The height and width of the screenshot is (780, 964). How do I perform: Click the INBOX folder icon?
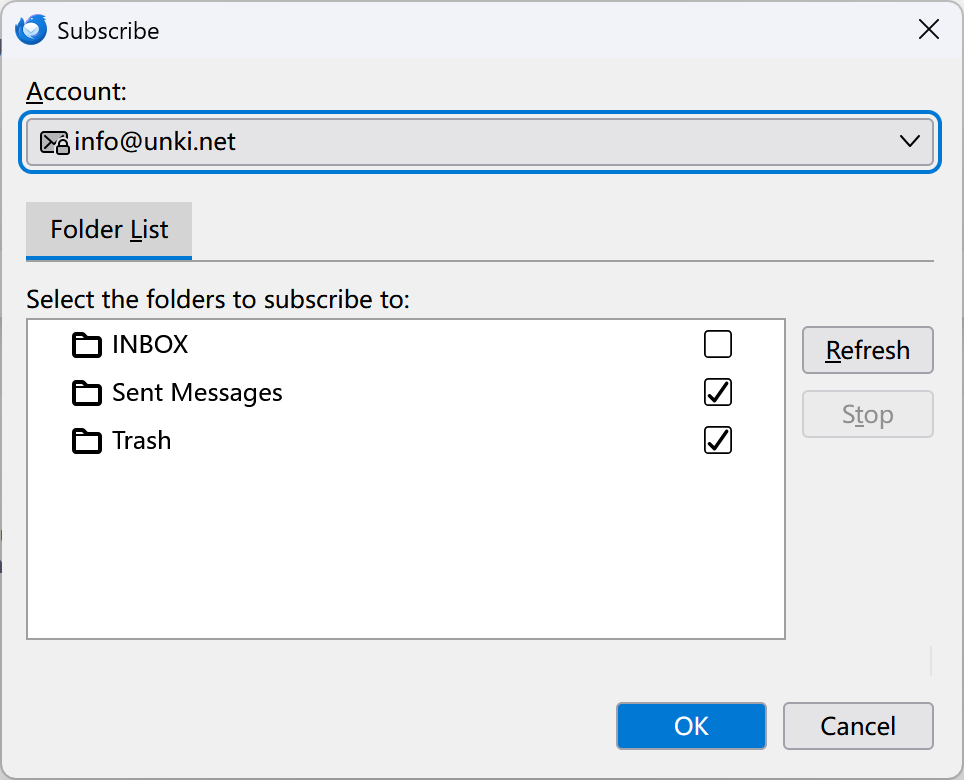[87, 346]
